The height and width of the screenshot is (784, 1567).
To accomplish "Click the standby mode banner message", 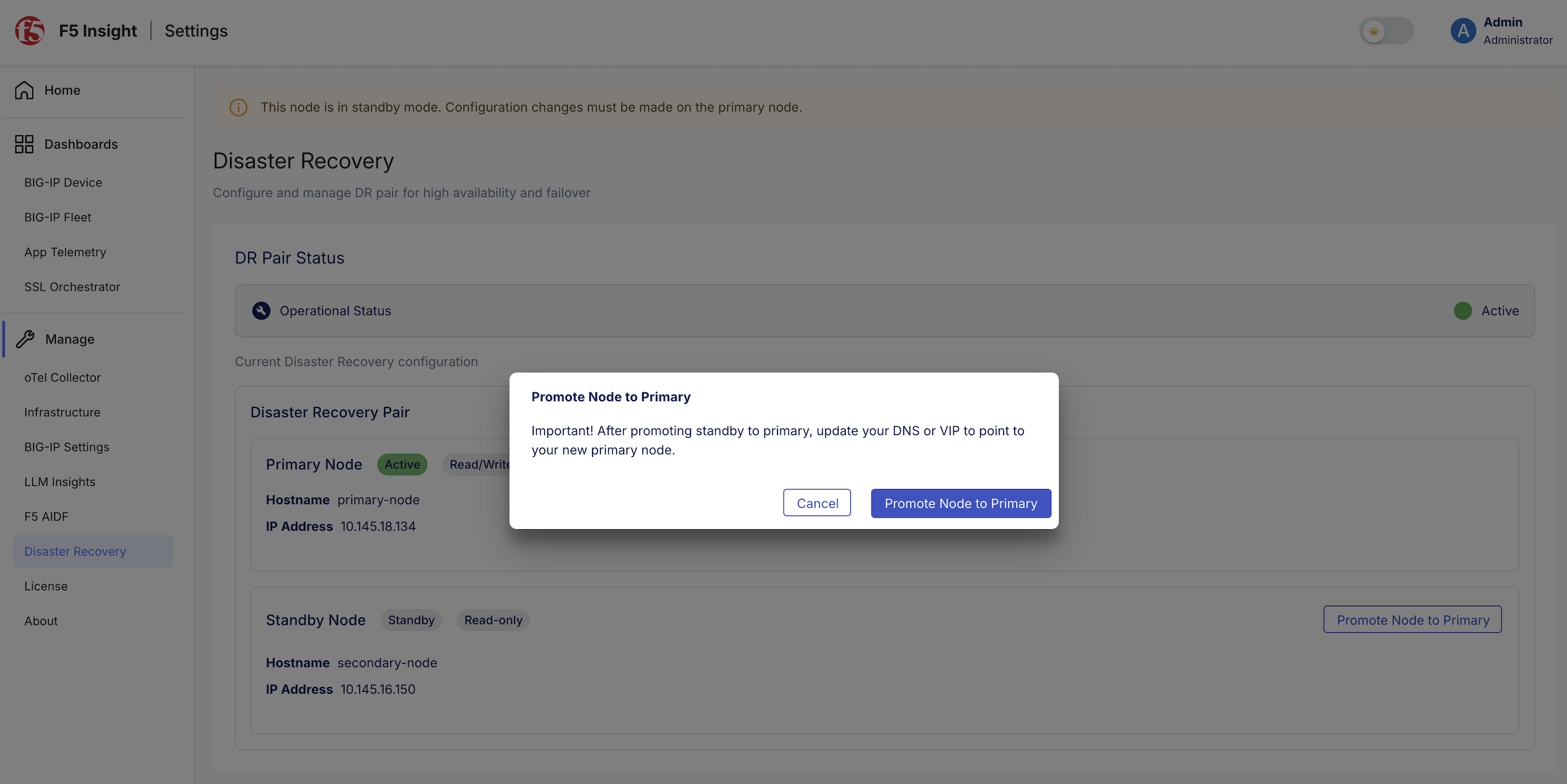I will 531,107.
